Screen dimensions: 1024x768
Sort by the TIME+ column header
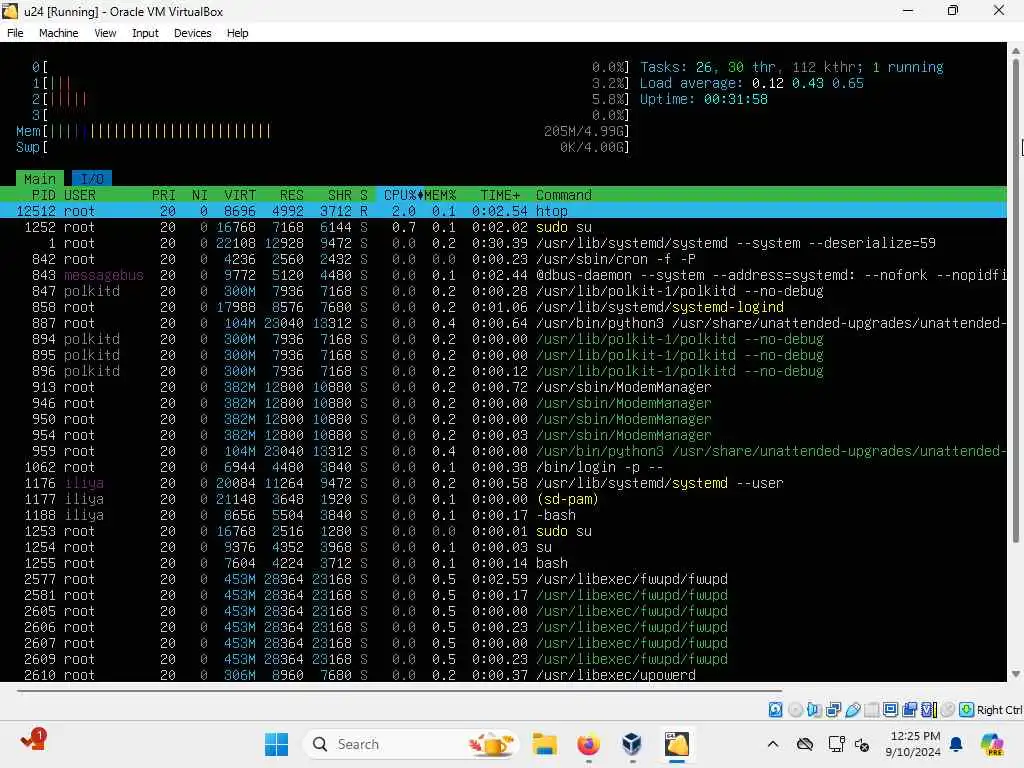500,195
